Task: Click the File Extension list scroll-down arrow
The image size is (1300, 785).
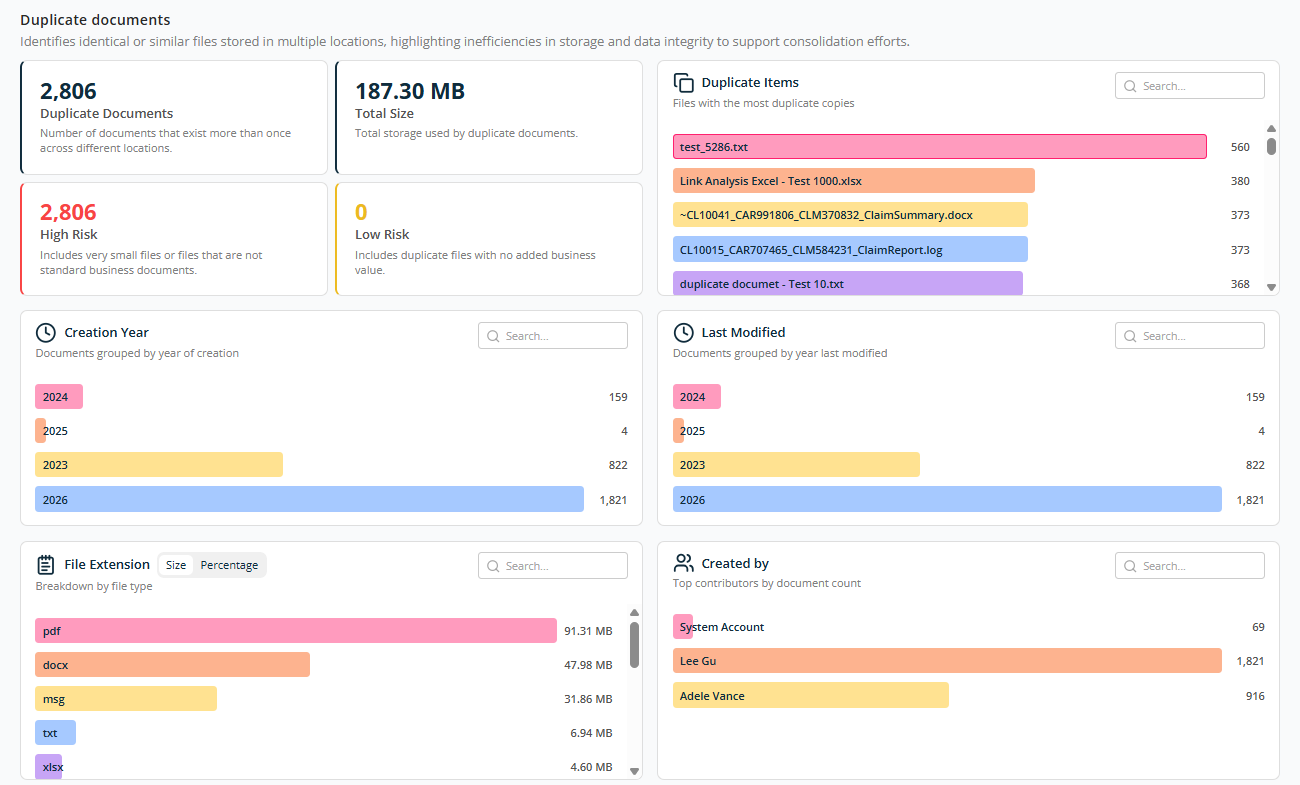Action: [634, 771]
